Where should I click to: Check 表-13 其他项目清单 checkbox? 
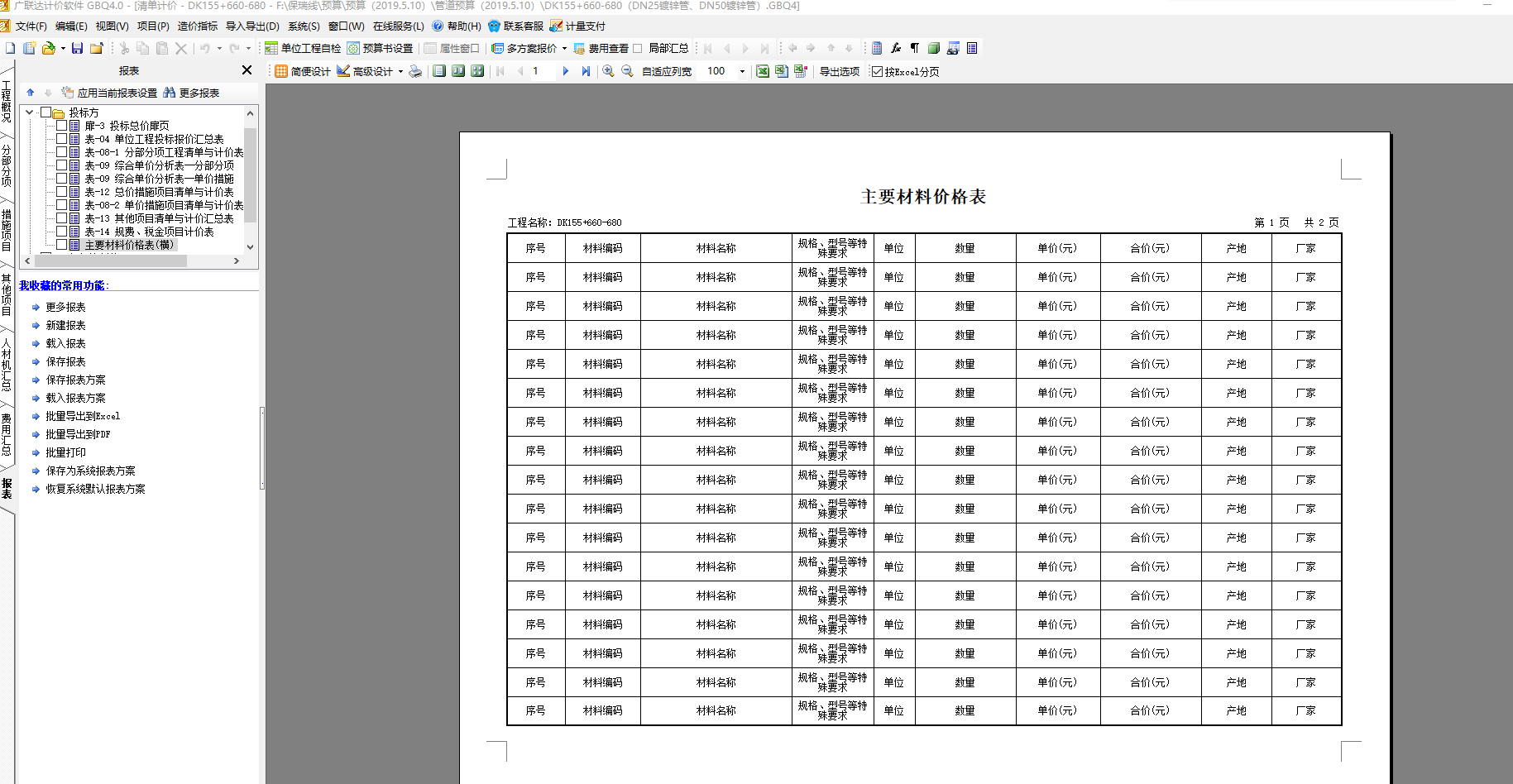pyautogui.click(x=61, y=218)
